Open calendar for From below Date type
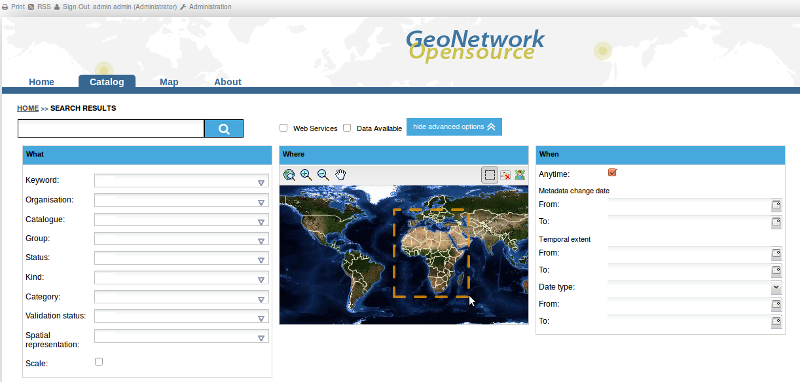Screen dimensions: 800x382 [x=776, y=305]
